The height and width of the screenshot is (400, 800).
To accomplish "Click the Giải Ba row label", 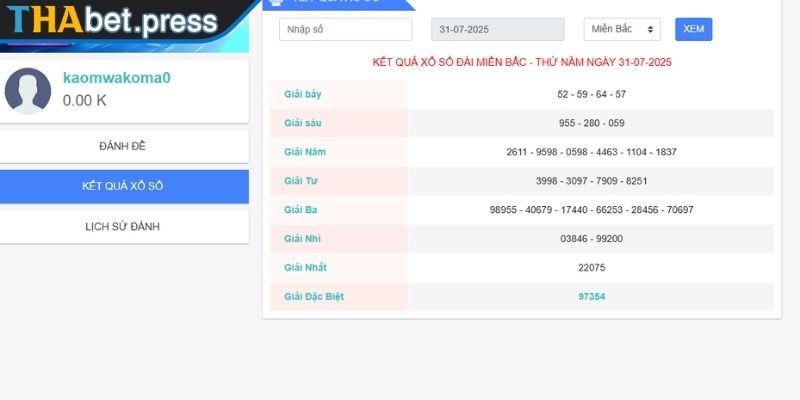I will click(301, 210).
